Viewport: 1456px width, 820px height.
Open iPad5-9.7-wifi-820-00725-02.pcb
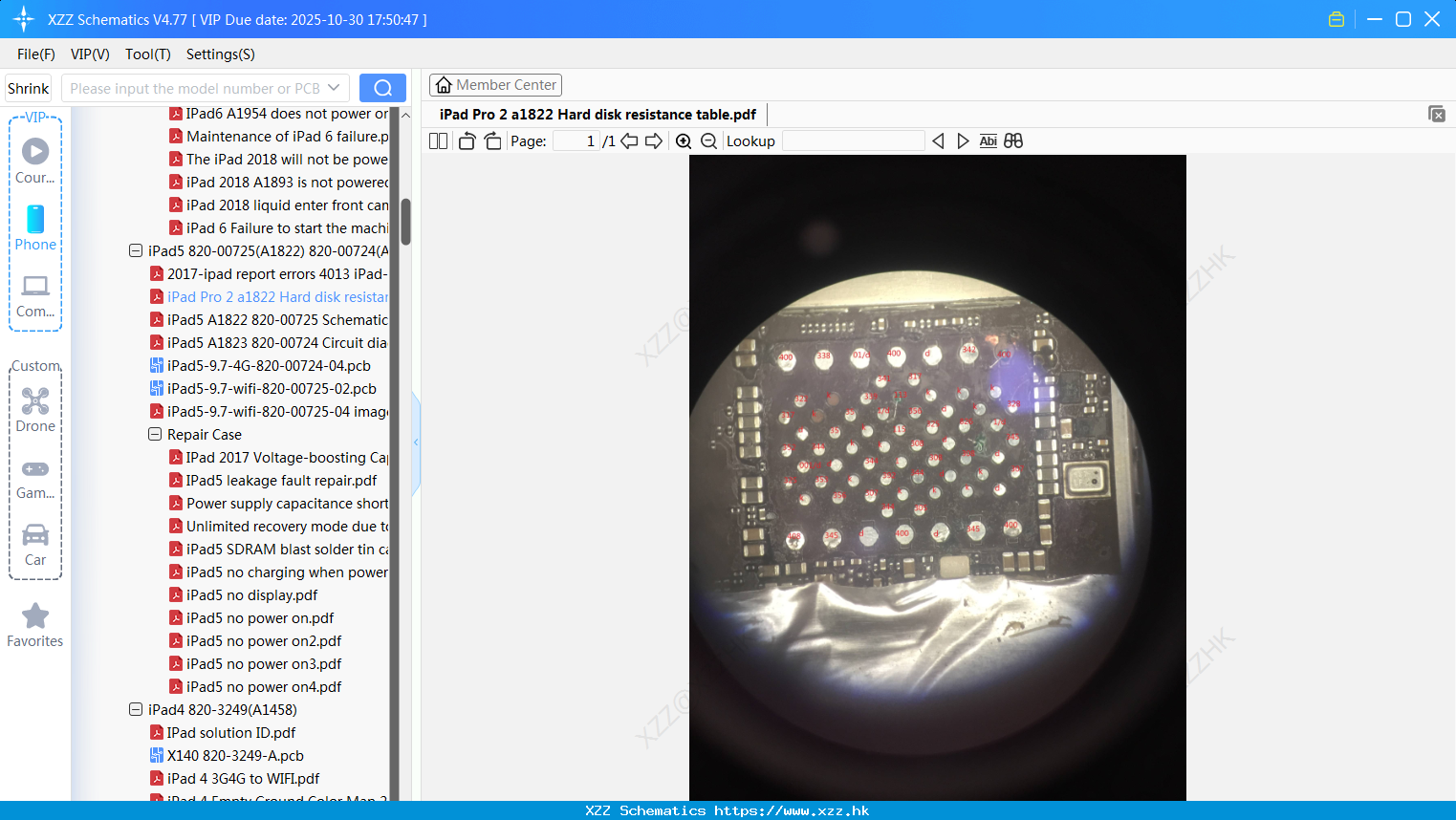click(263, 388)
